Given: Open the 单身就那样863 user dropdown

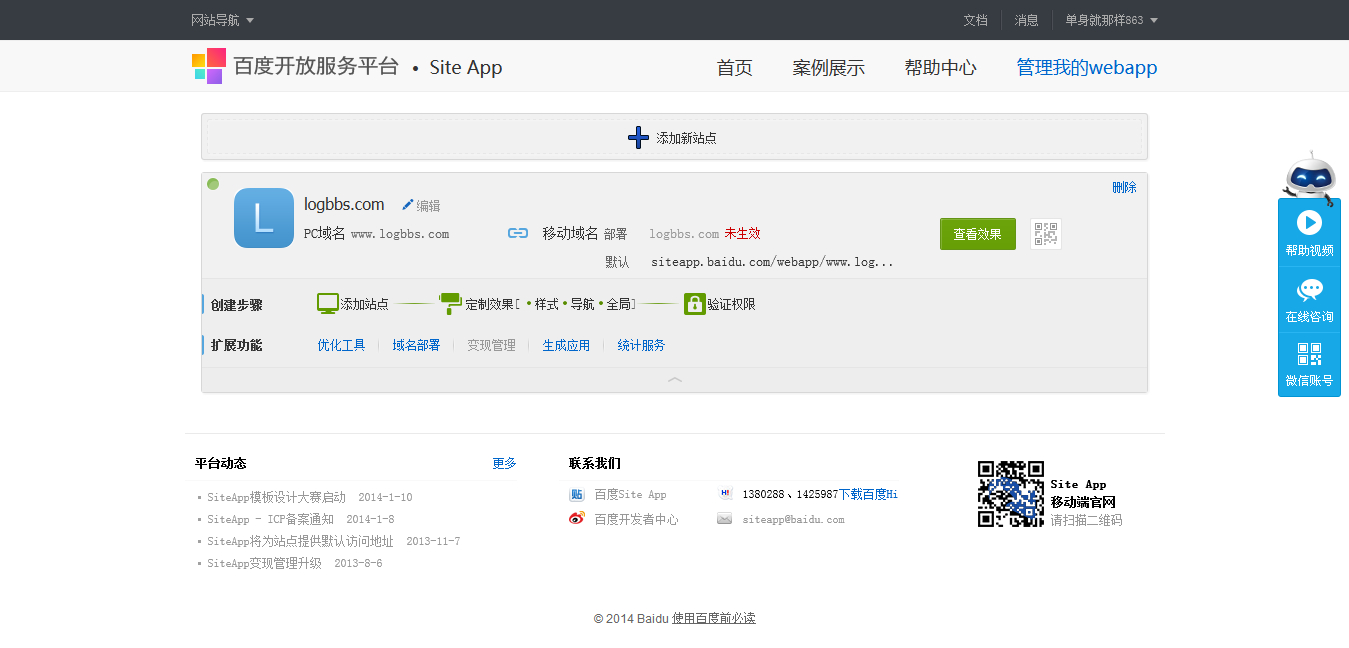Looking at the screenshot, I should coord(1111,20).
